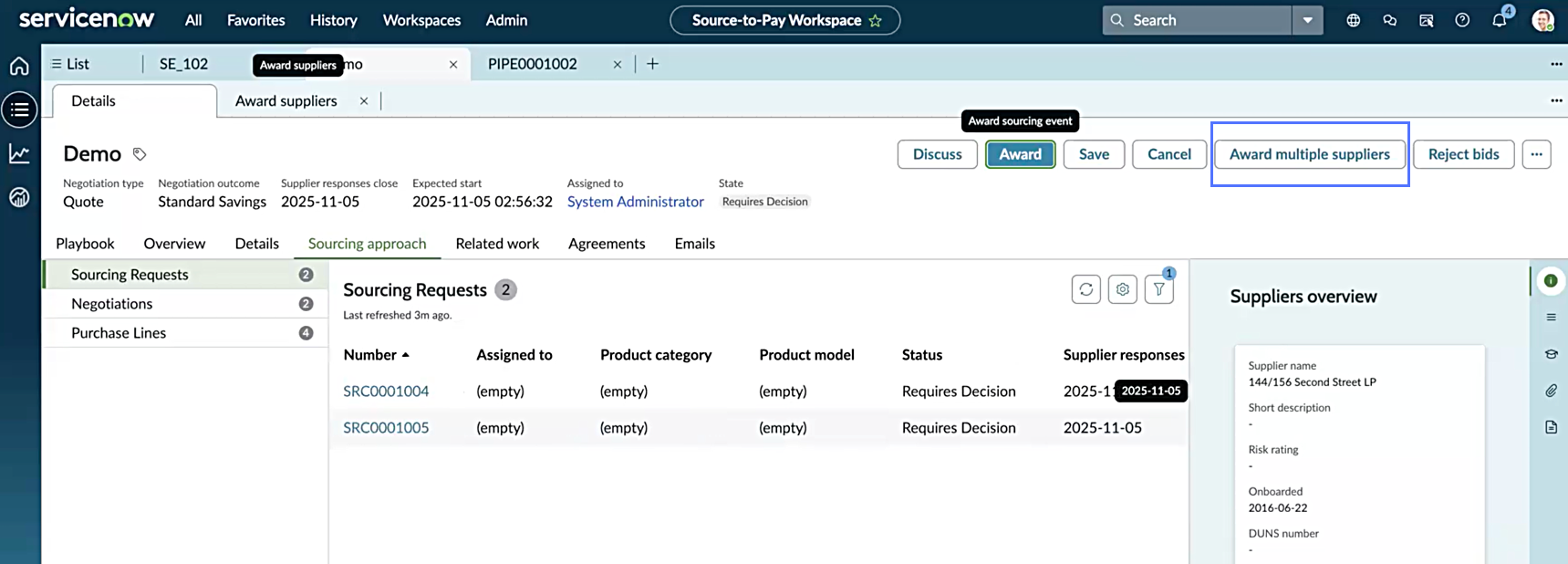
Task: Open the Playbook tab
Action: click(x=85, y=244)
